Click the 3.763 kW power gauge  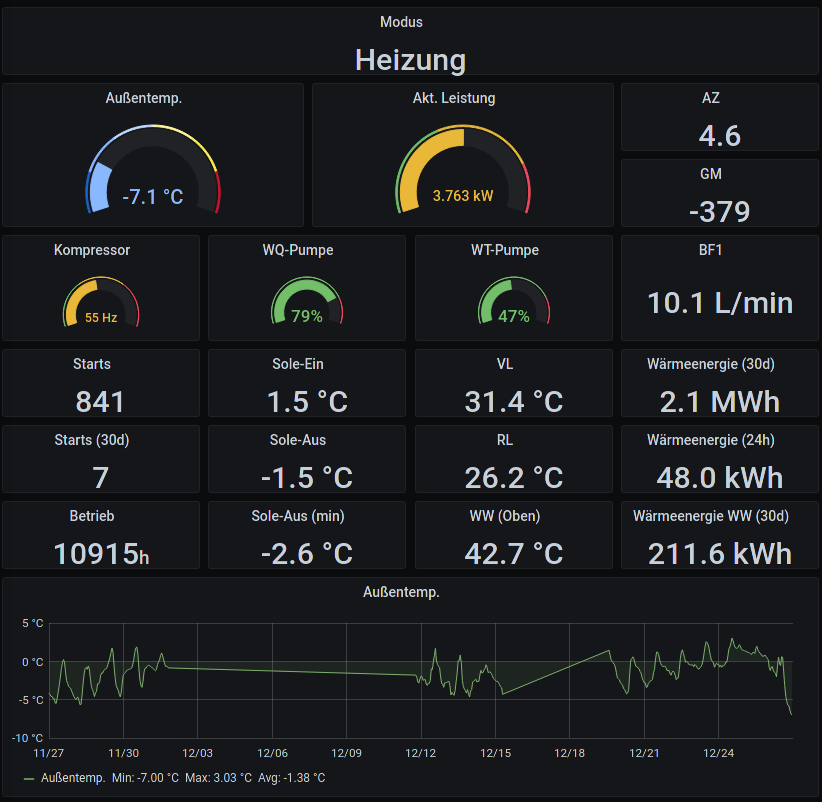pos(462,169)
